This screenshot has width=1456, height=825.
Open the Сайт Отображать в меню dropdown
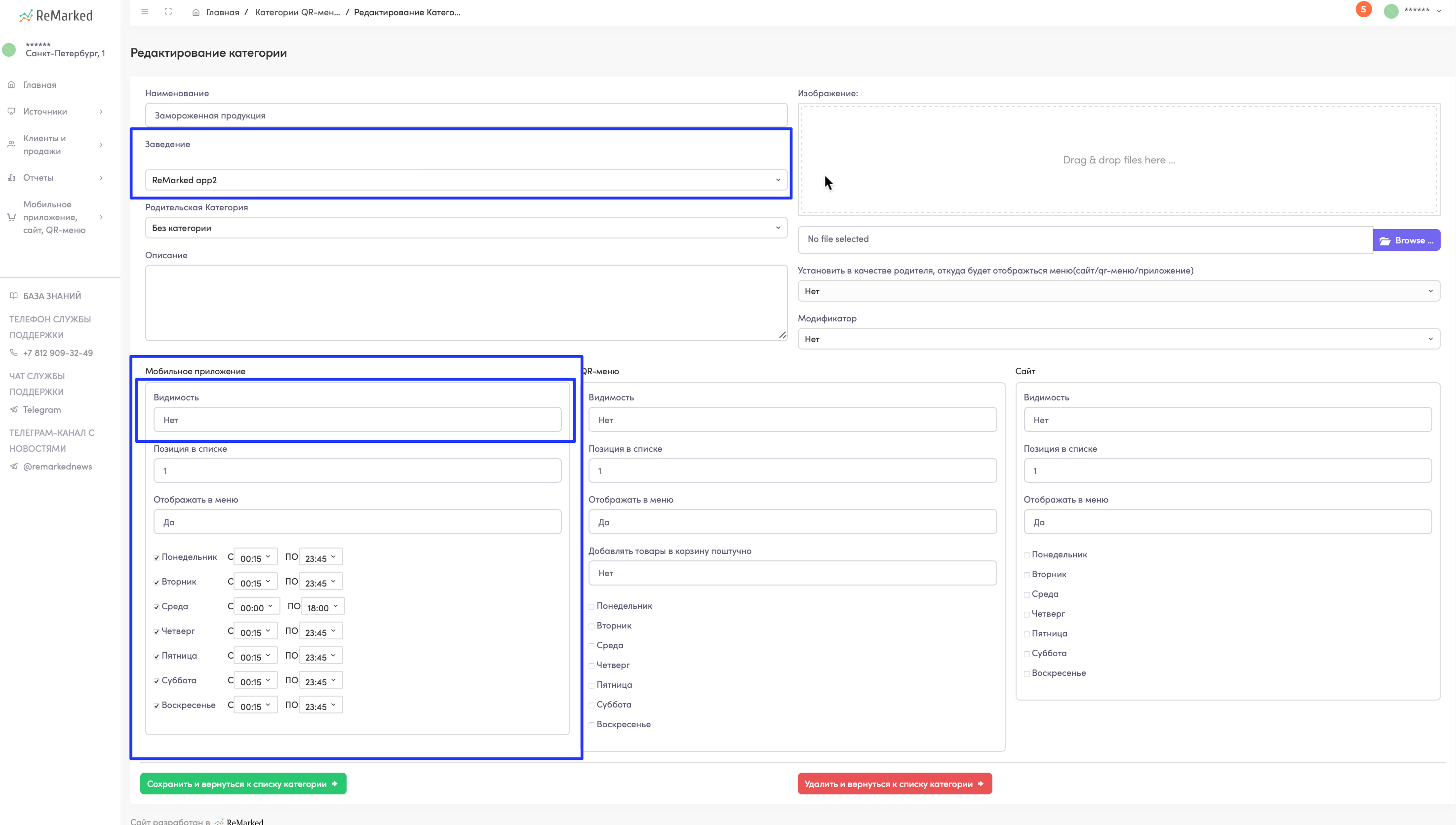pos(1227,522)
